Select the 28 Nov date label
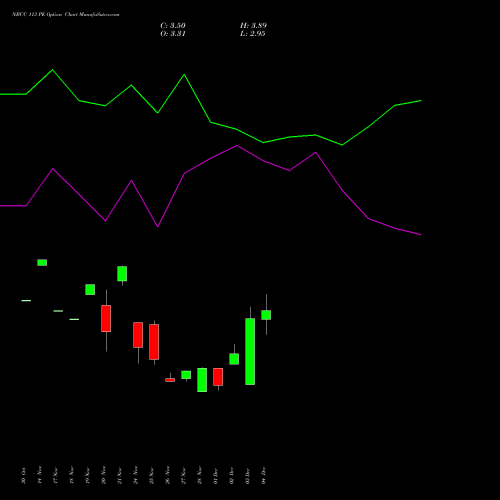500x500 pixels. coord(200,475)
